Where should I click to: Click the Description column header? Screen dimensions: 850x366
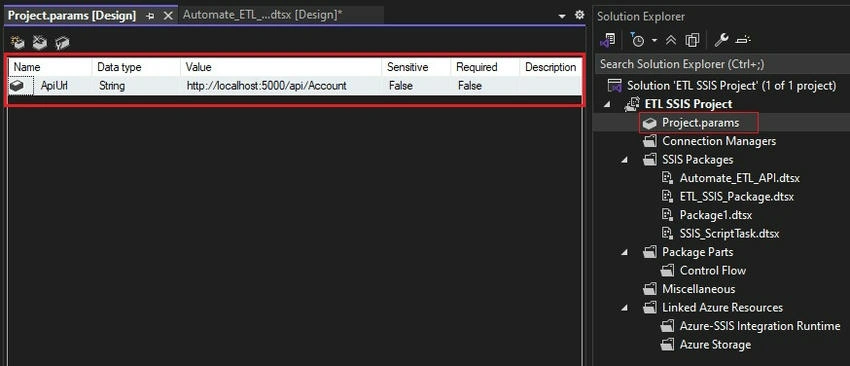(551, 67)
